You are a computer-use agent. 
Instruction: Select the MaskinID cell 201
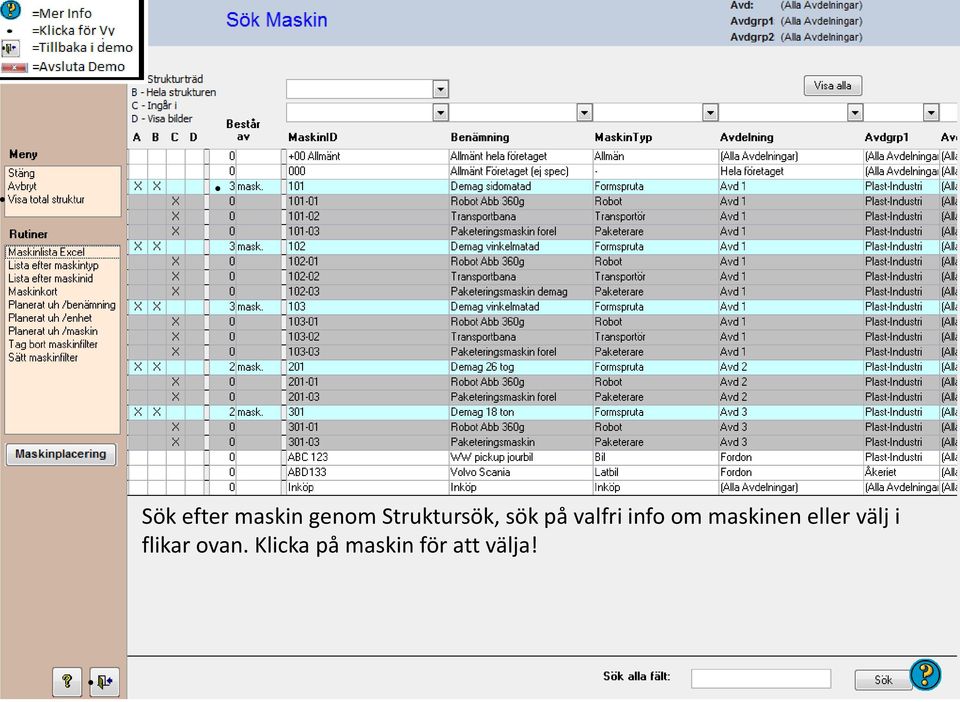click(367, 367)
